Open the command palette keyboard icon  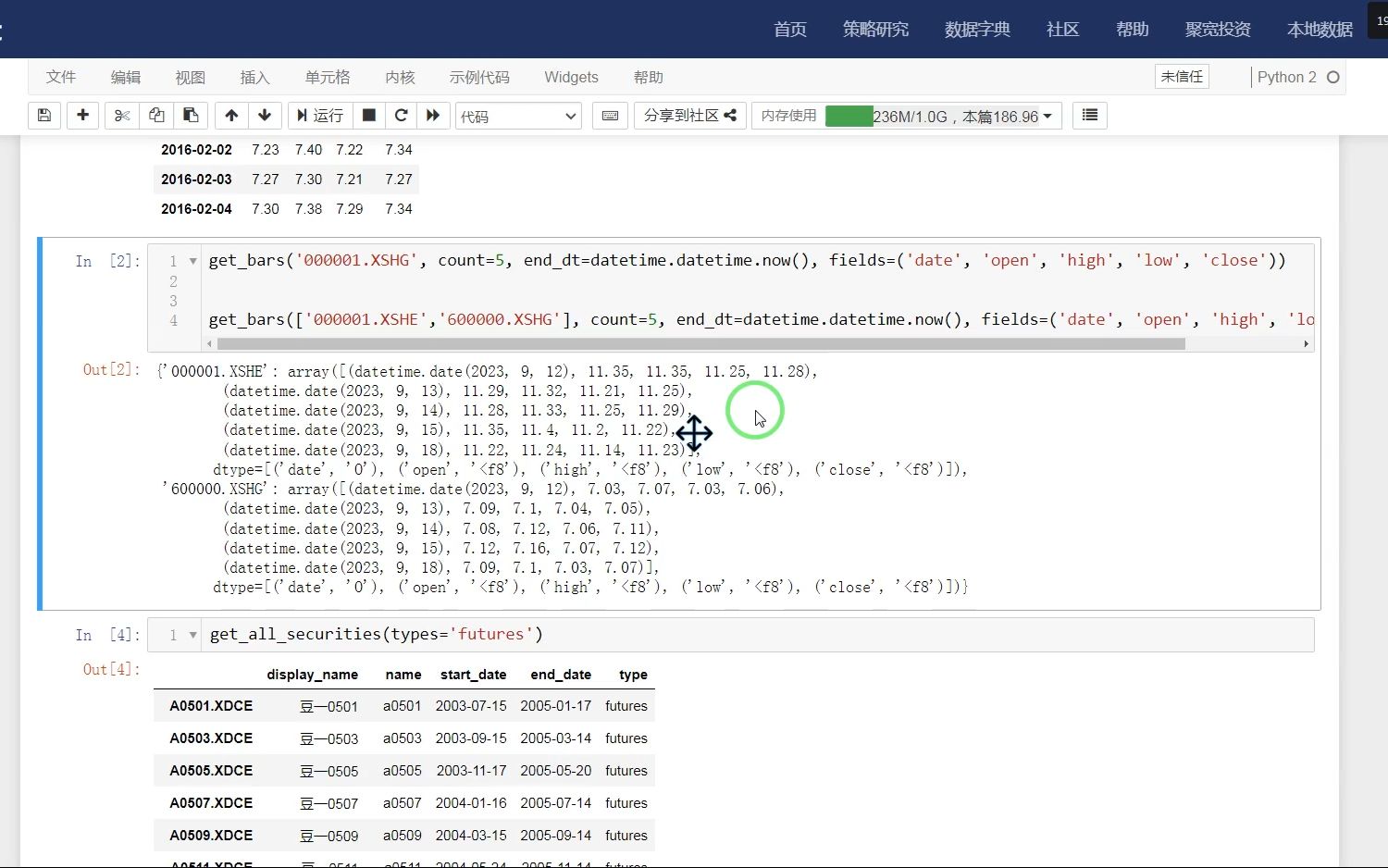coord(610,116)
